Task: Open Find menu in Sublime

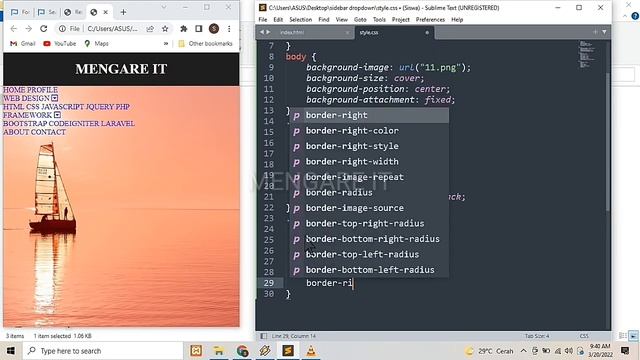Action: 324,20
